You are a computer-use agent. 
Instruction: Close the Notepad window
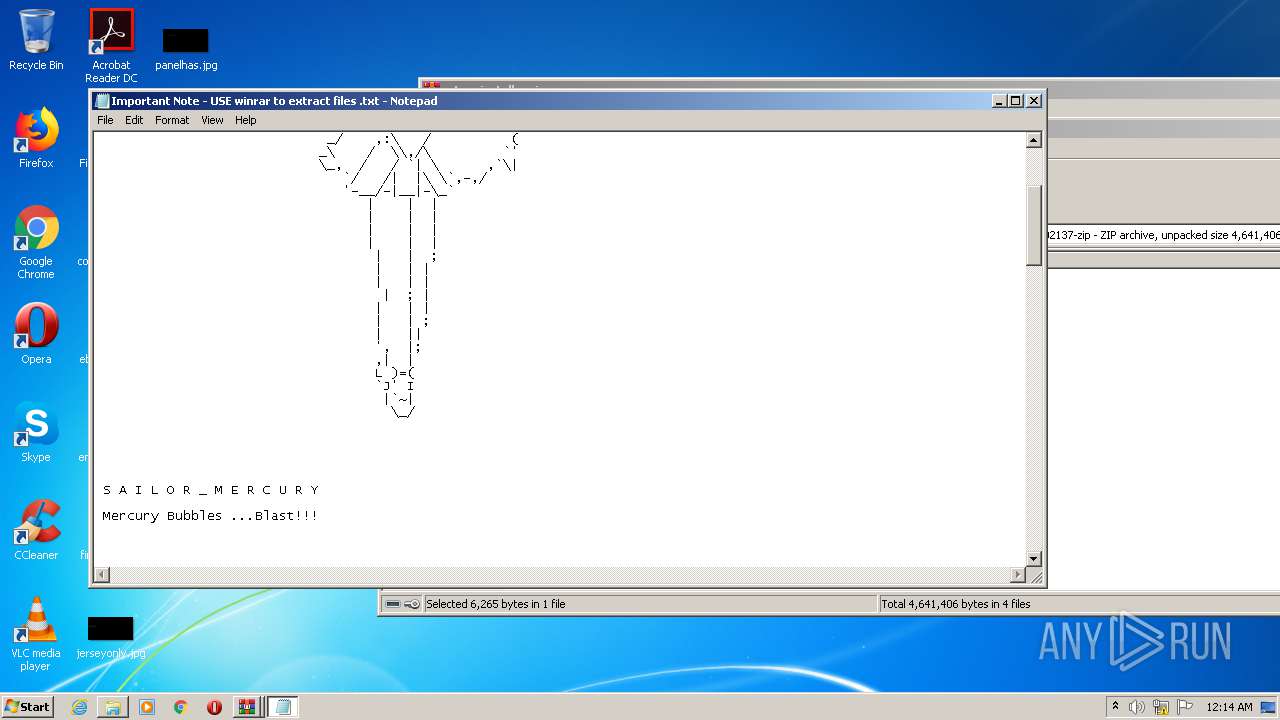(x=1034, y=101)
